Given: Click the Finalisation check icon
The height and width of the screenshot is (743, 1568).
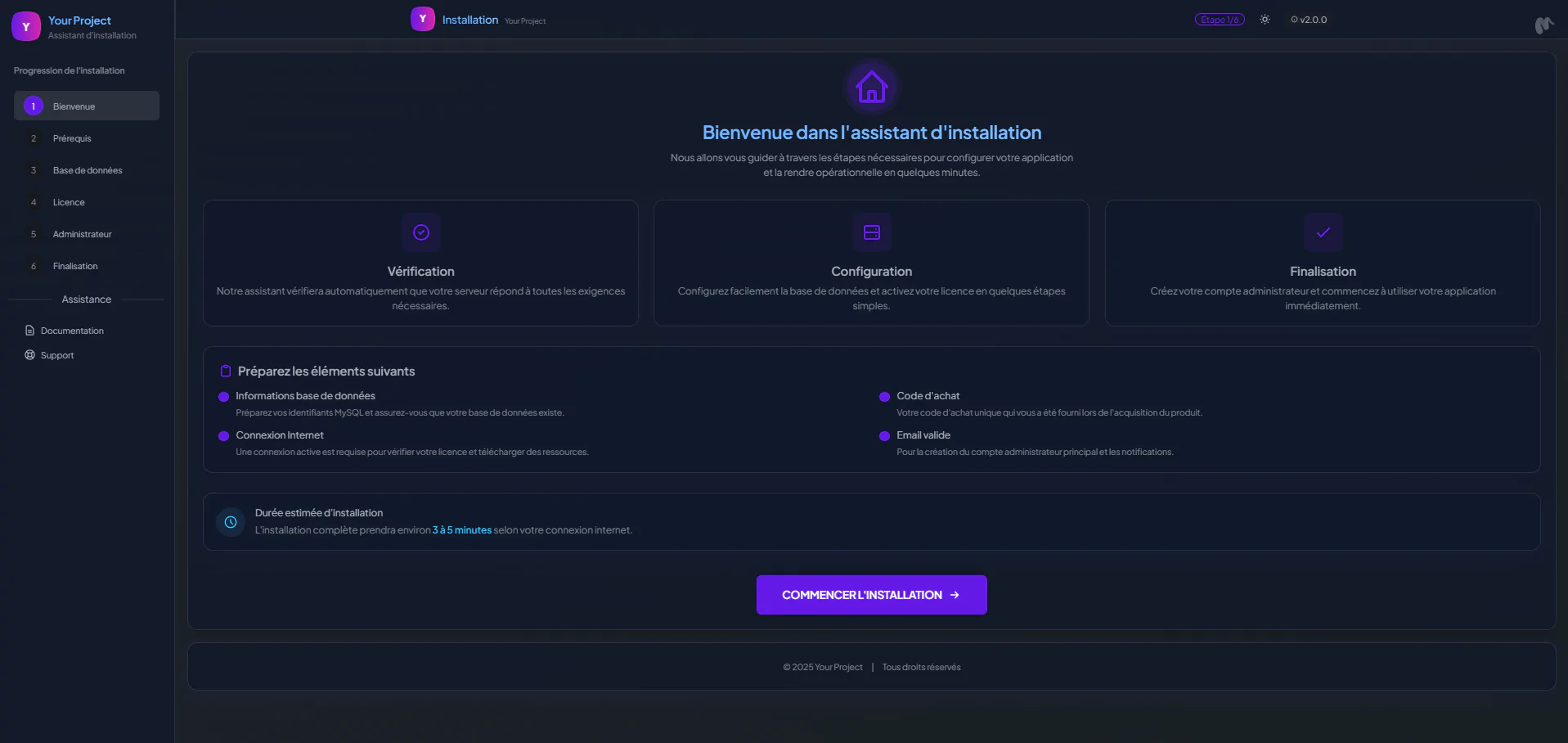Looking at the screenshot, I should pyautogui.click(x=1323, y=232).
